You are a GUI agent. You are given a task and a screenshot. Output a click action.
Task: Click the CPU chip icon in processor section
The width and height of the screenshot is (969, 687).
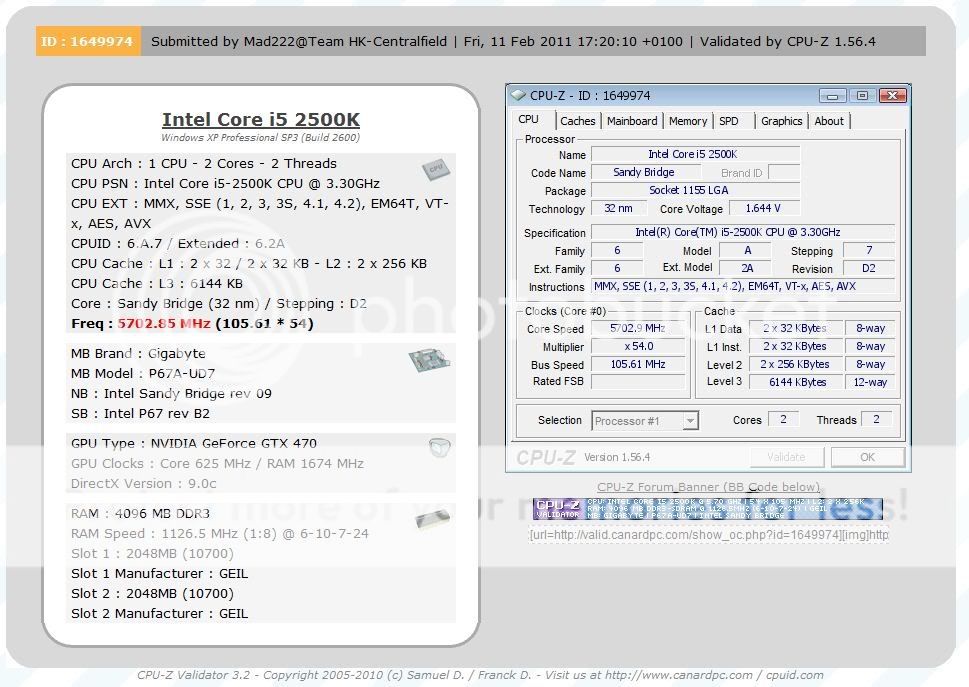435,169
